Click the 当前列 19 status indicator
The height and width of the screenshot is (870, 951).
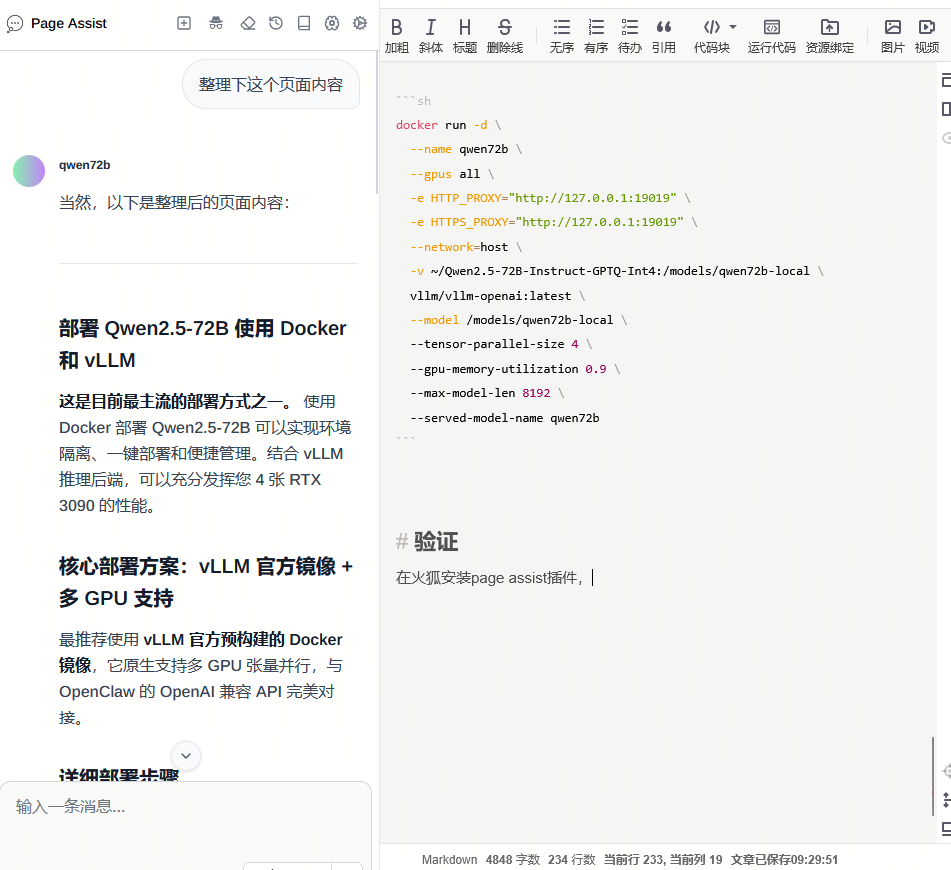click(x=696, y=860)
